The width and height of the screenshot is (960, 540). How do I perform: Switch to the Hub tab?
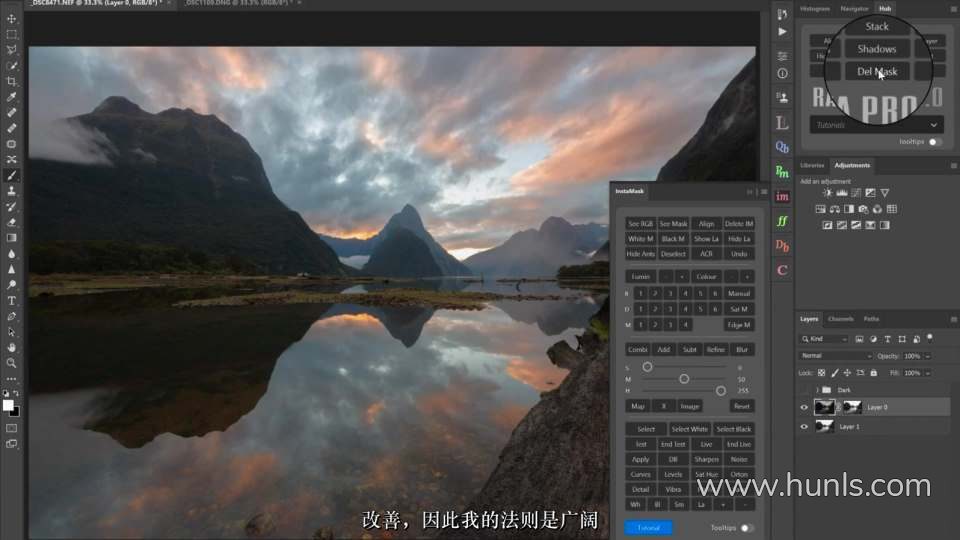pos(885,9)
